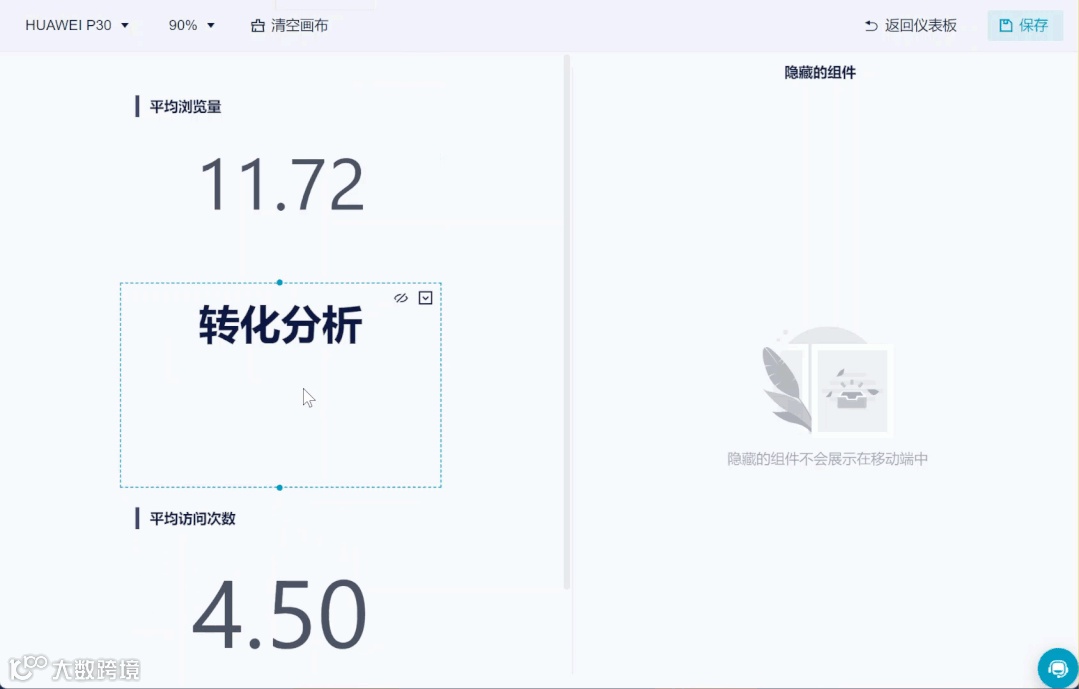Viewport: 1079px width, 689px height.
Task: Open the boxed chevron options on 转化分析 component
Action: (x=426, y=297)
